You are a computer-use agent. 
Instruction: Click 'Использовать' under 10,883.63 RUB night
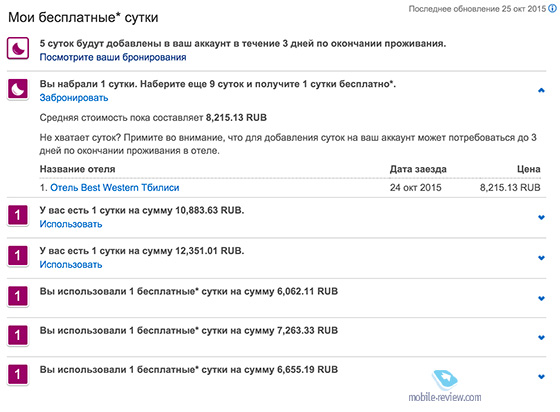(x=71, y=224)
